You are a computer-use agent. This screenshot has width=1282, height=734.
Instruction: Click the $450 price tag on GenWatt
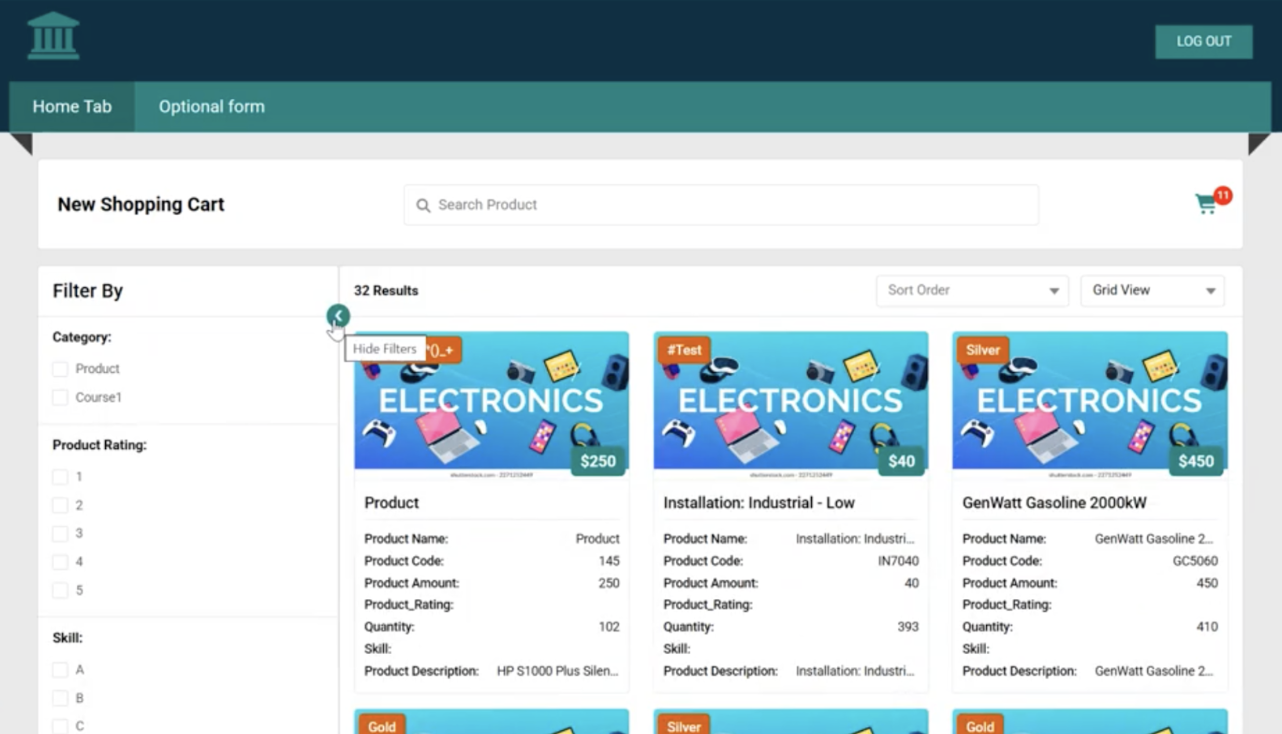click(1195, 461)
